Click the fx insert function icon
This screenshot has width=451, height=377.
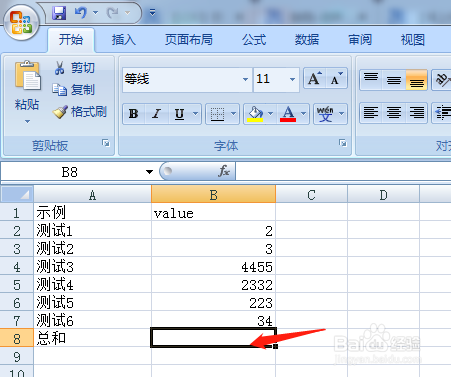224,171
